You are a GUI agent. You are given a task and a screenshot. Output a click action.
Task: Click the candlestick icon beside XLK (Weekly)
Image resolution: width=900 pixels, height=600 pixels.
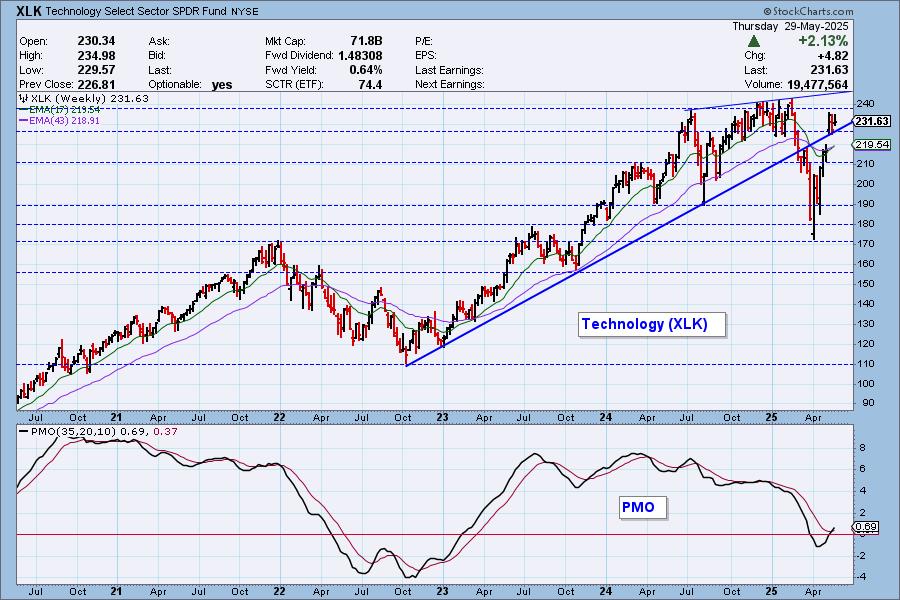tap(24, 98)
